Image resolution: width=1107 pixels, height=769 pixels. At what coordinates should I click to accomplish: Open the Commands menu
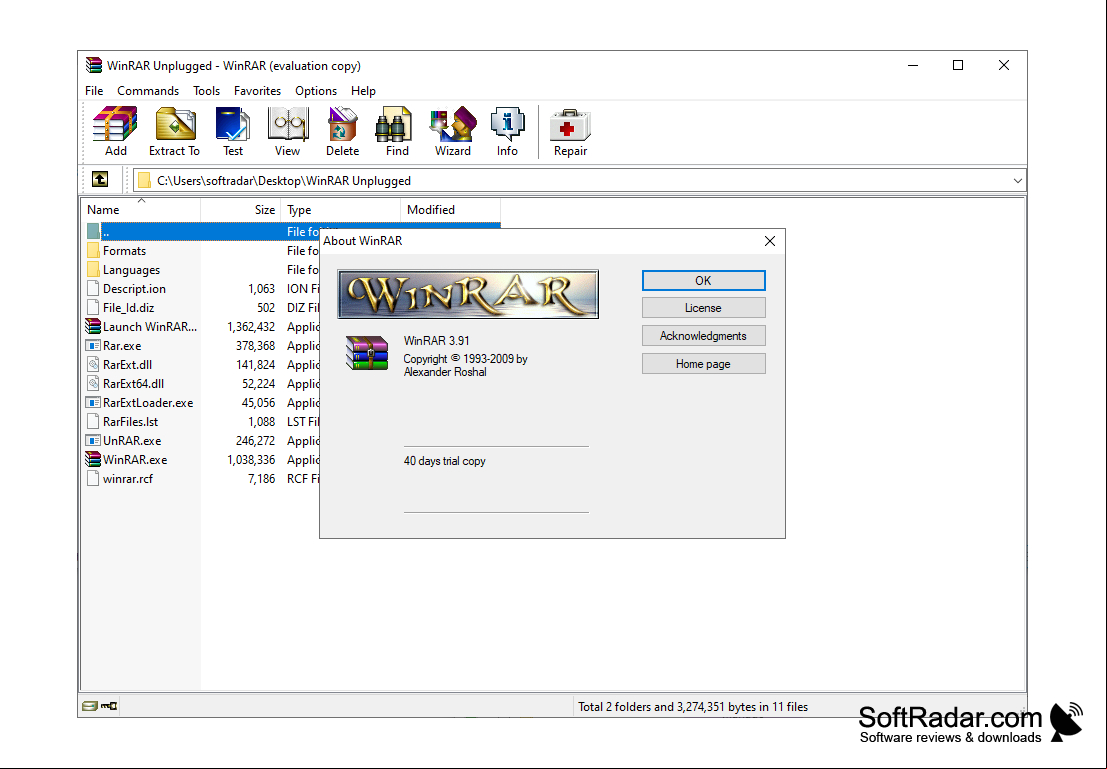coord(148,90)
